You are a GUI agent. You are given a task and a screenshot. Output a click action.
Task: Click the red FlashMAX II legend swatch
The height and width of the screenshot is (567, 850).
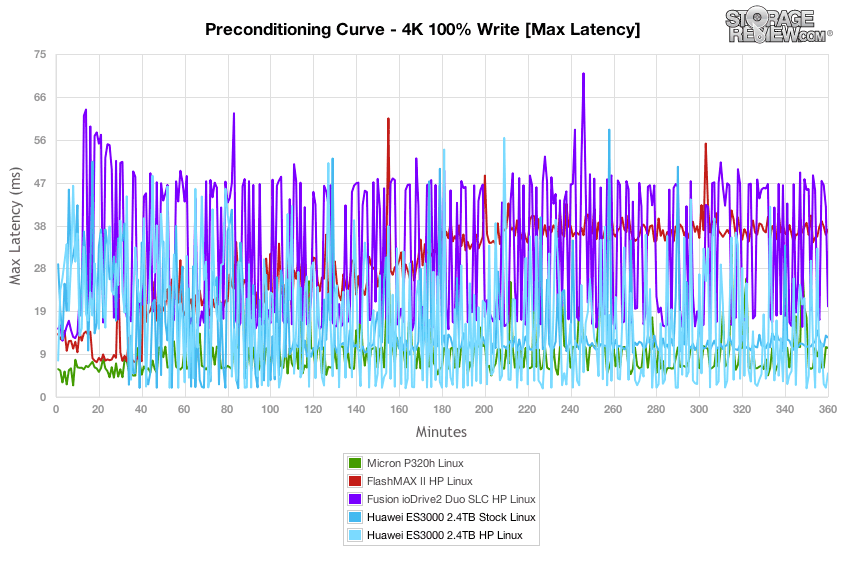pyautogui.click(x=355, y=481)
